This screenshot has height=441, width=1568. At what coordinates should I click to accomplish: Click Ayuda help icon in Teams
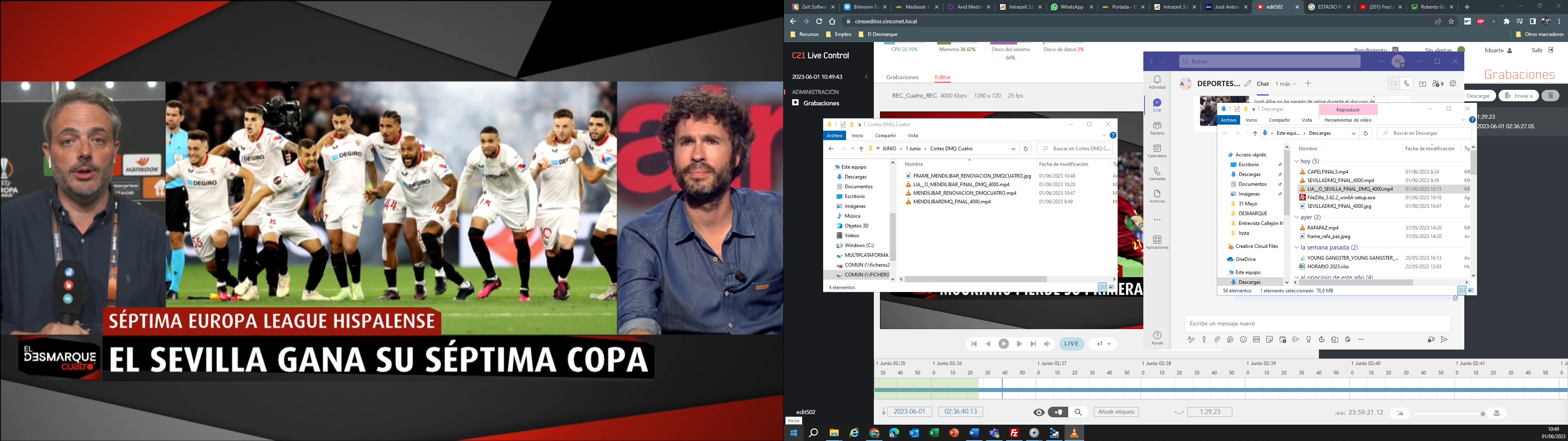1157,337
